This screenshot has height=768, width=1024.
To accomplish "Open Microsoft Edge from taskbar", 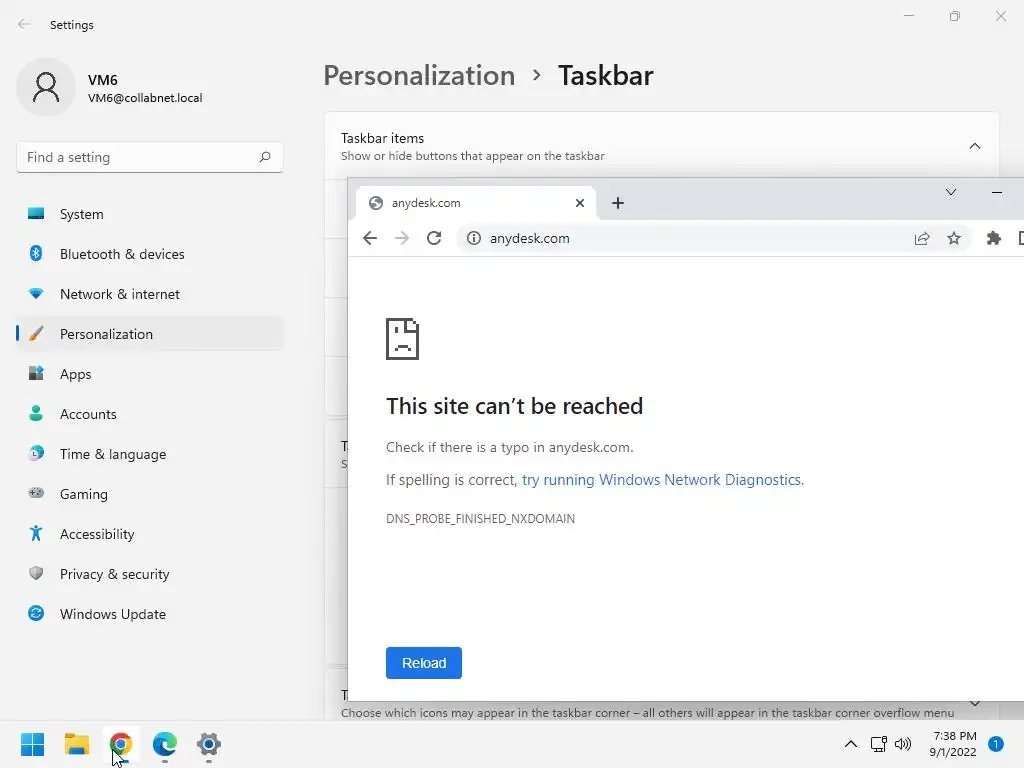I will [x=165, y=744].
